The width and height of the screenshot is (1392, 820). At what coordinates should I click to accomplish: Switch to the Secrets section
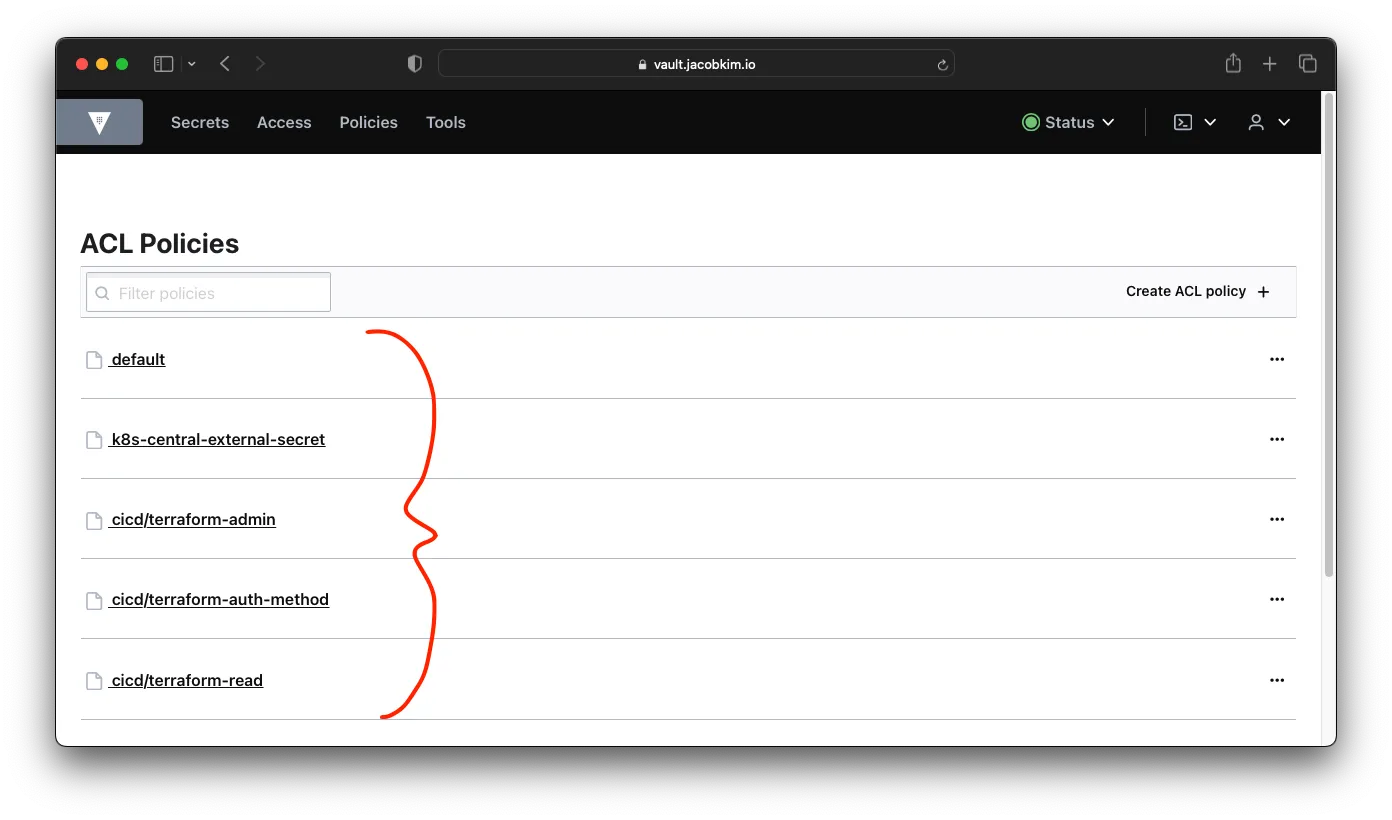coord(199,122)
